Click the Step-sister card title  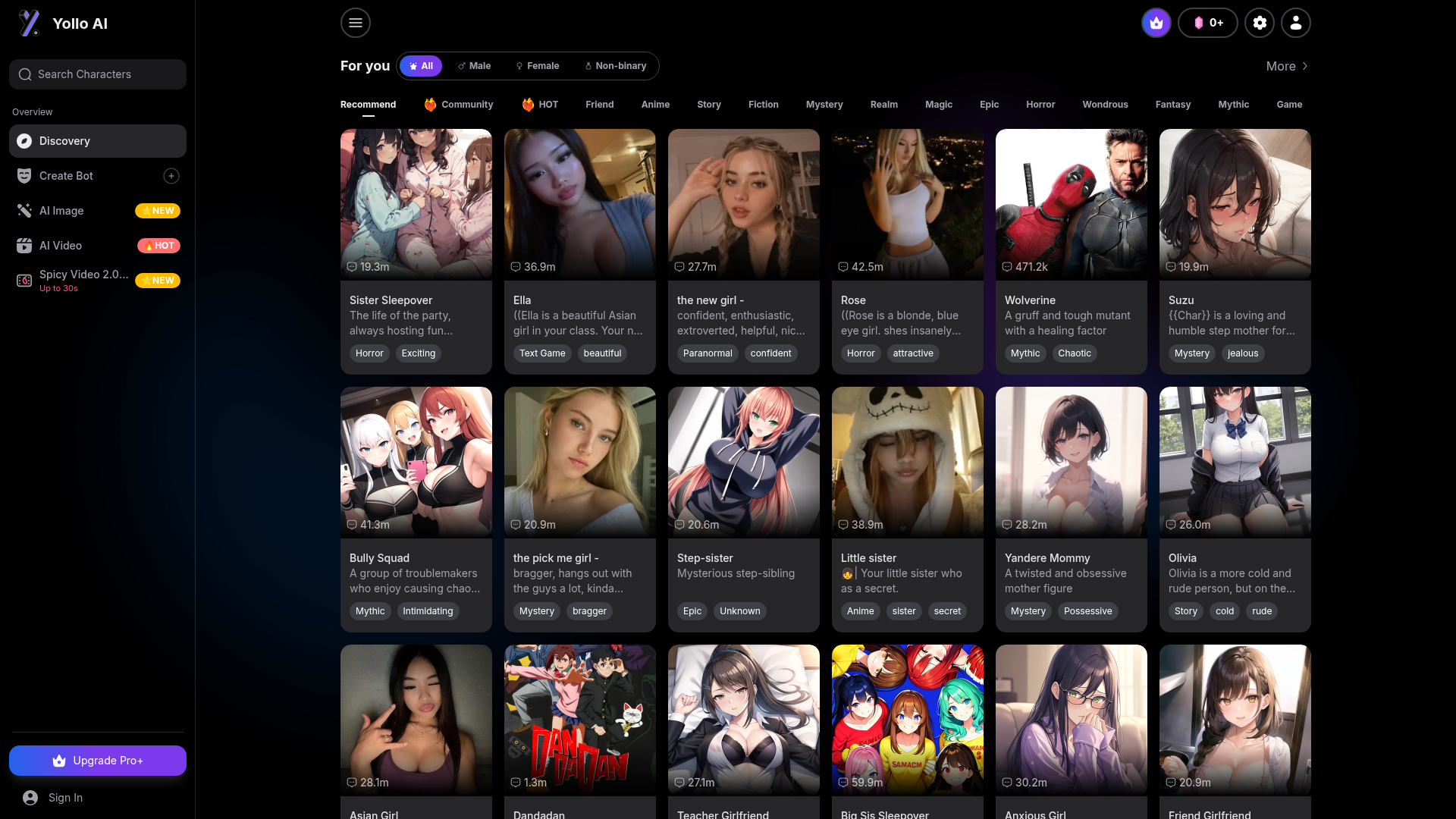[704, 558]
